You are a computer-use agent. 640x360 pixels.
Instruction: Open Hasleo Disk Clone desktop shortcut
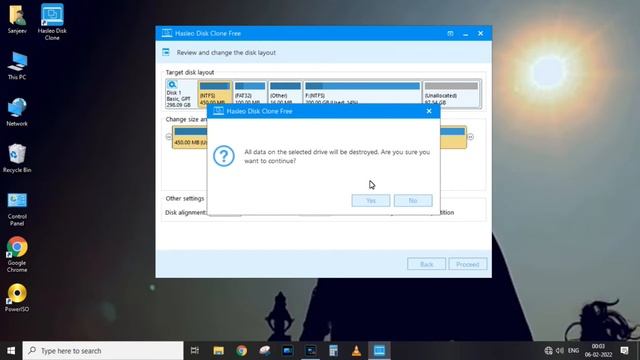[x=52, y=22]
